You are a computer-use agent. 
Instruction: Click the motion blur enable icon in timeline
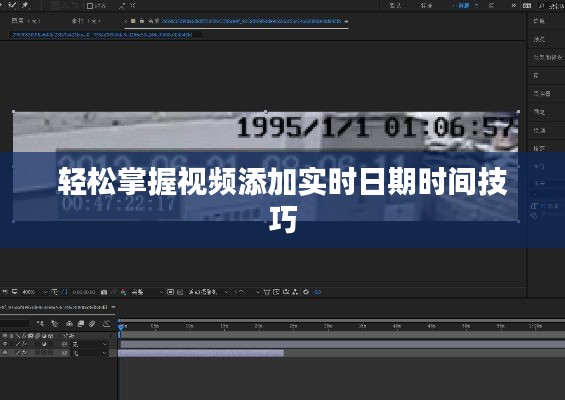point(92,324)
